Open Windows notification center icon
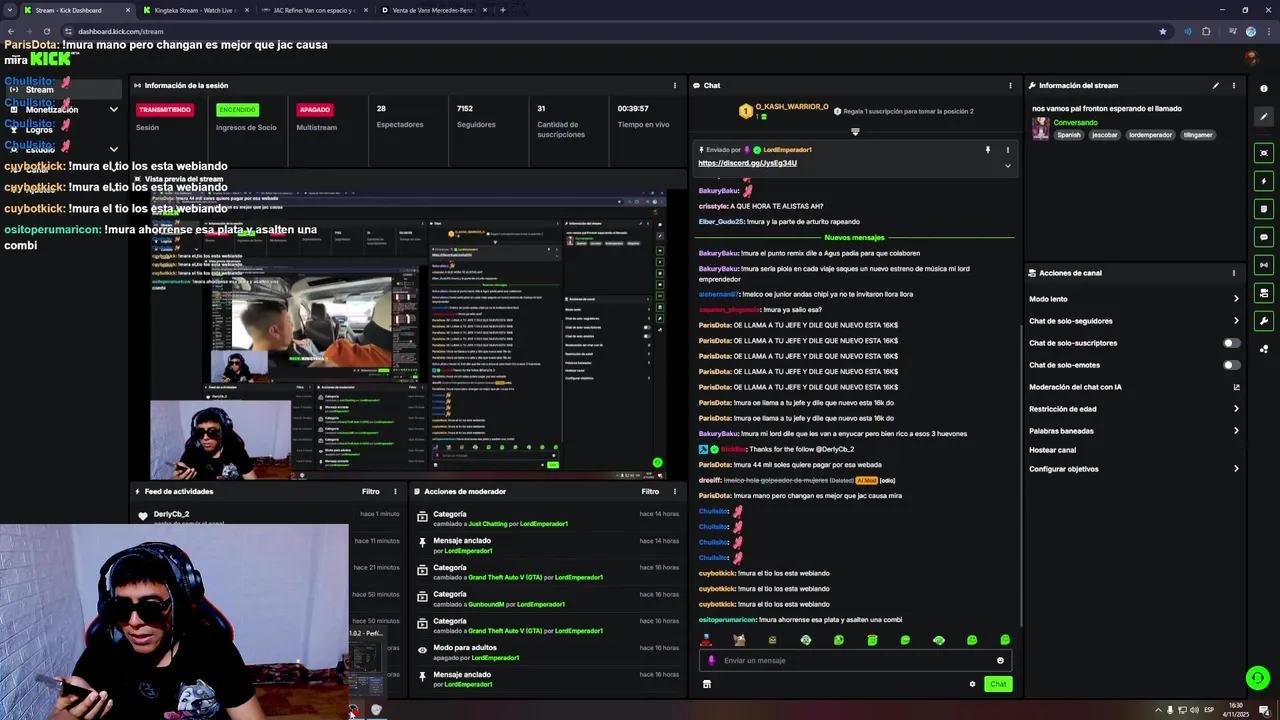This screenshot has height=720, width=1280. (1264, 710)
